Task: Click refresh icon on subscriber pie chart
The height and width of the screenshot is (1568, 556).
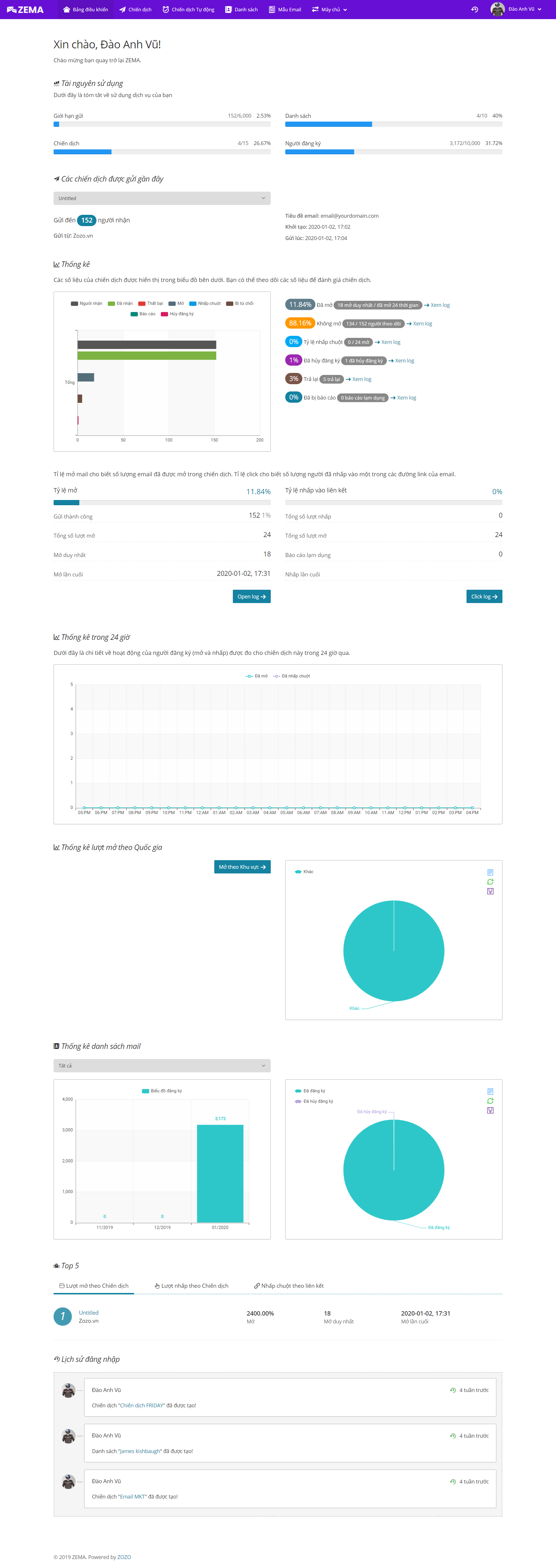Action: [490, 1101]
